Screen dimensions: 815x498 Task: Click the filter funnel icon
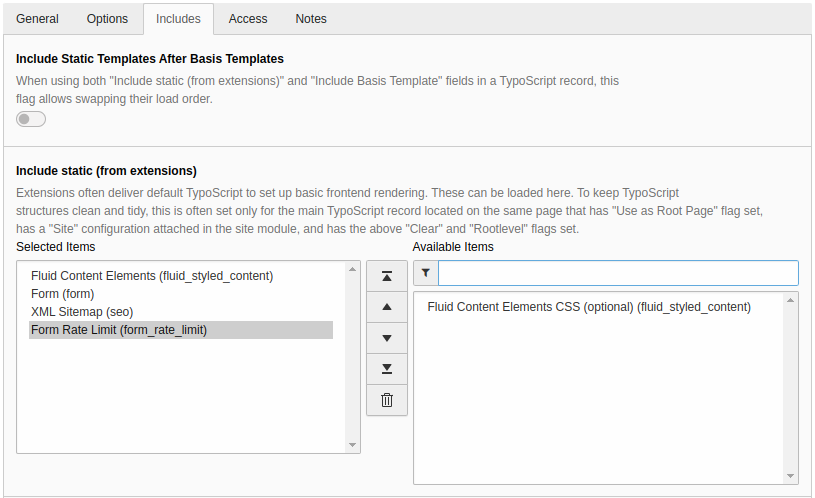426,273
